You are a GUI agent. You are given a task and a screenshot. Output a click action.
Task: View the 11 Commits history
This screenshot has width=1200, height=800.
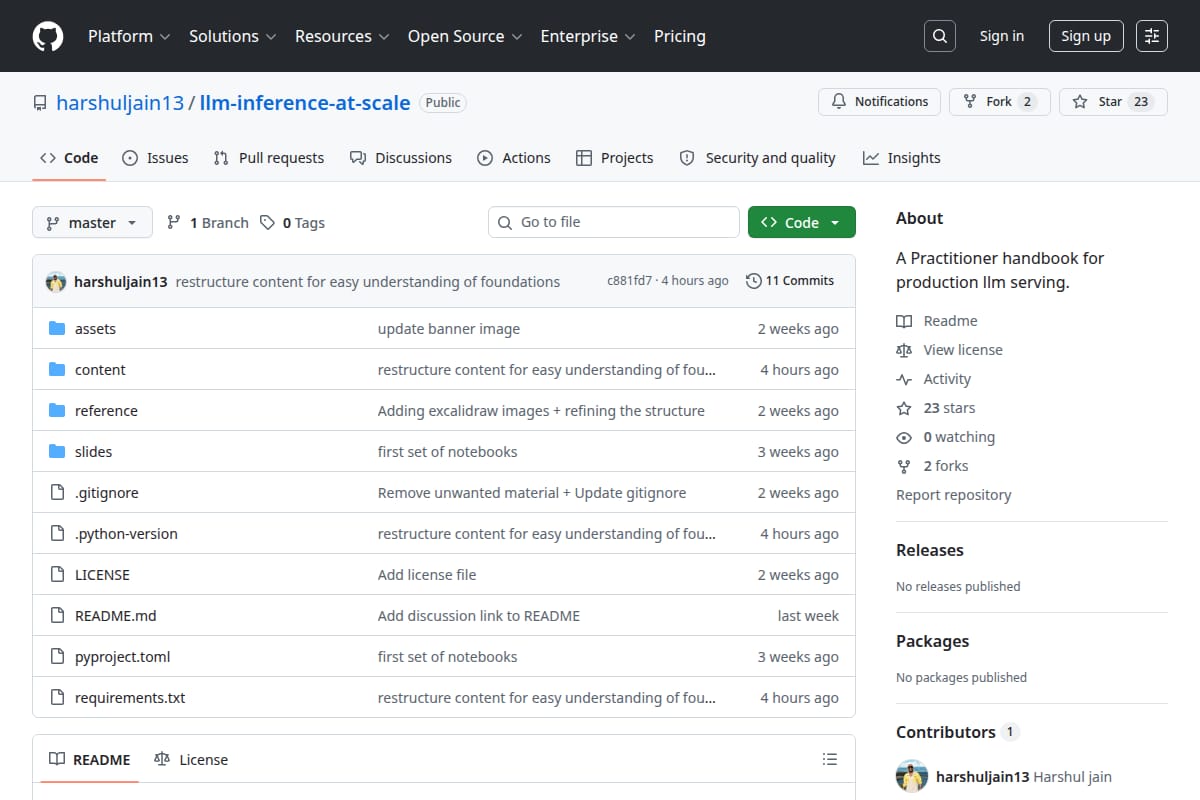point(790,281)
